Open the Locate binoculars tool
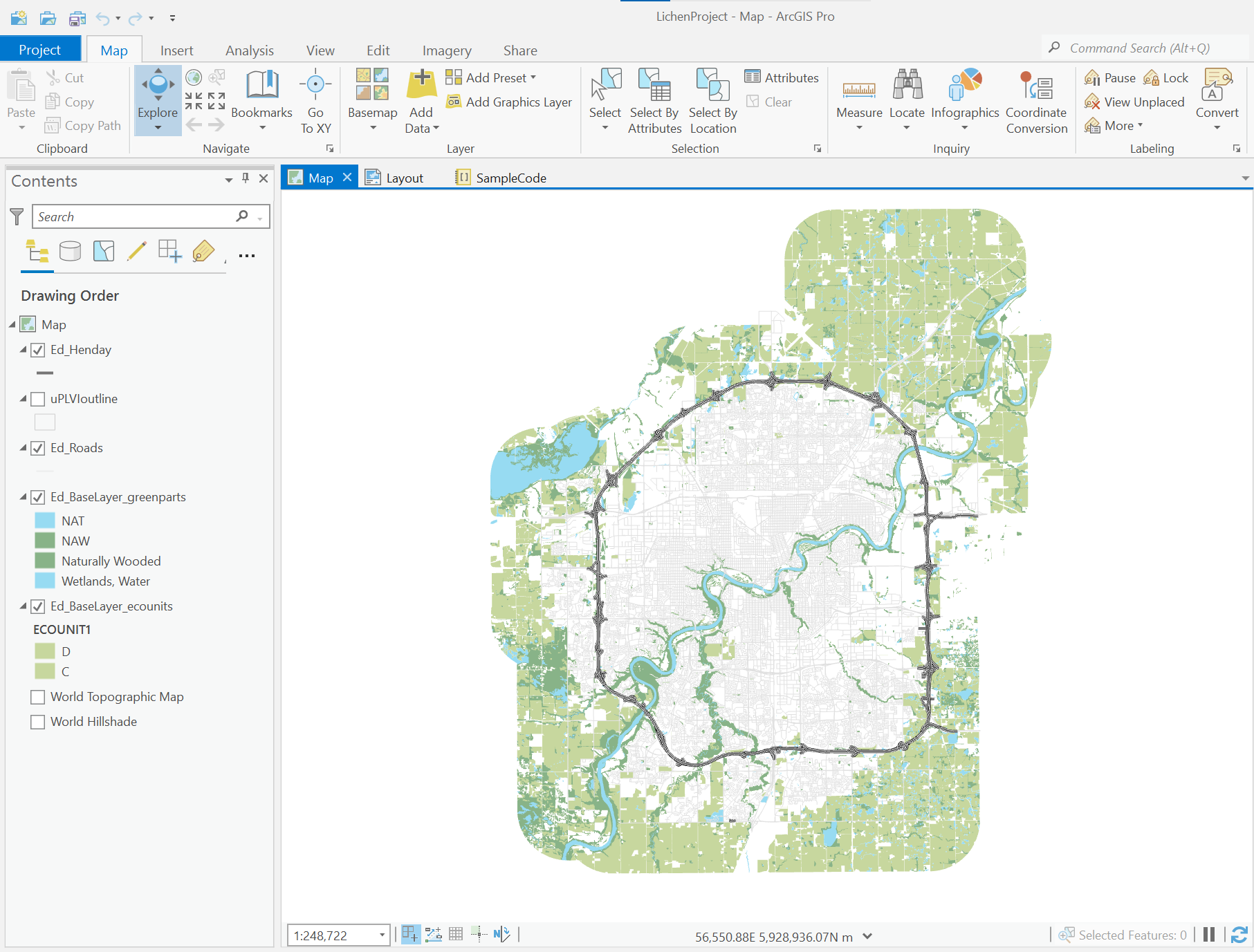 [907, 100]
